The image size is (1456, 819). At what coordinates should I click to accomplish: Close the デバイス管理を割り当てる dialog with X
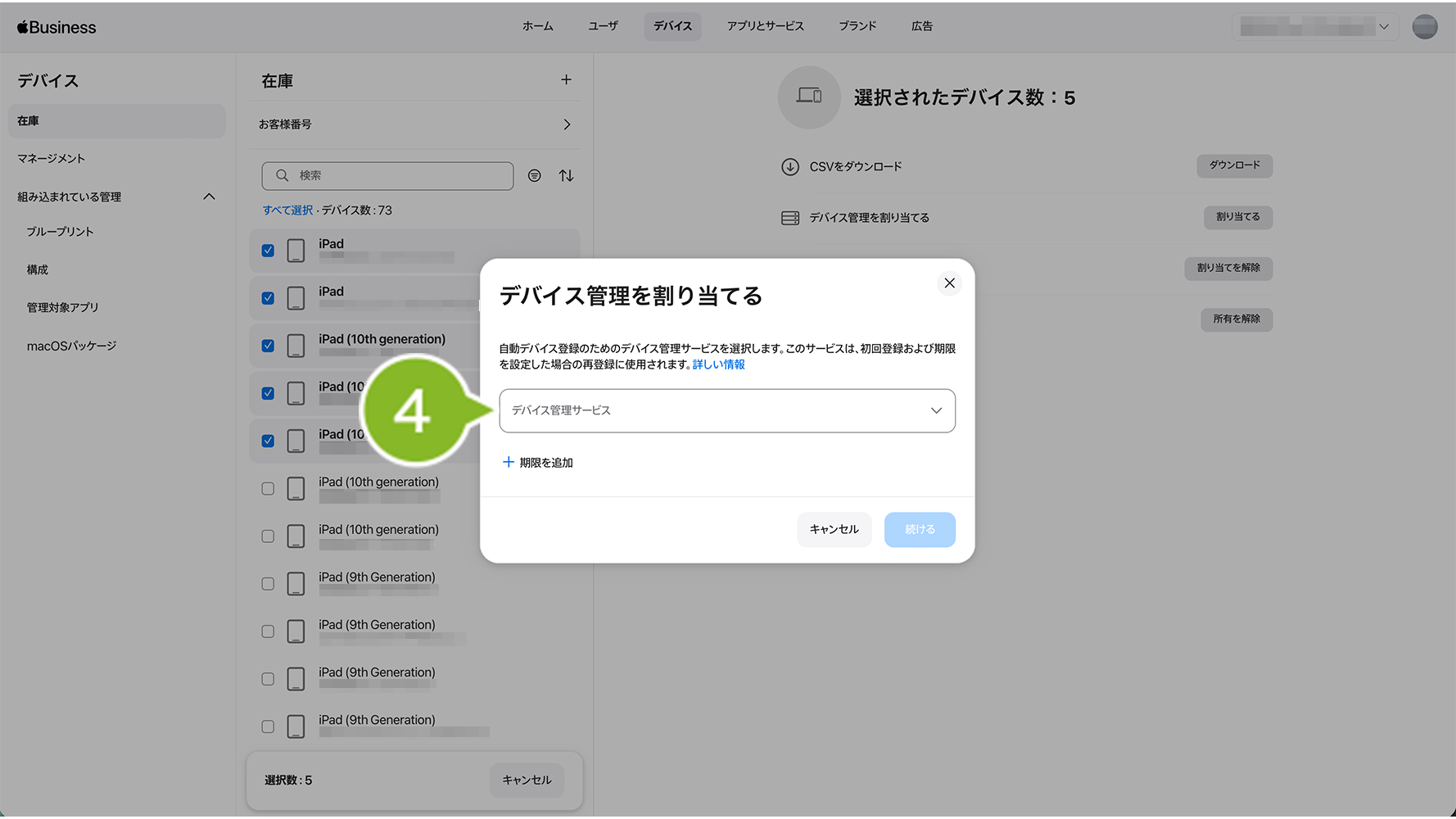click(x=949, y=283)
